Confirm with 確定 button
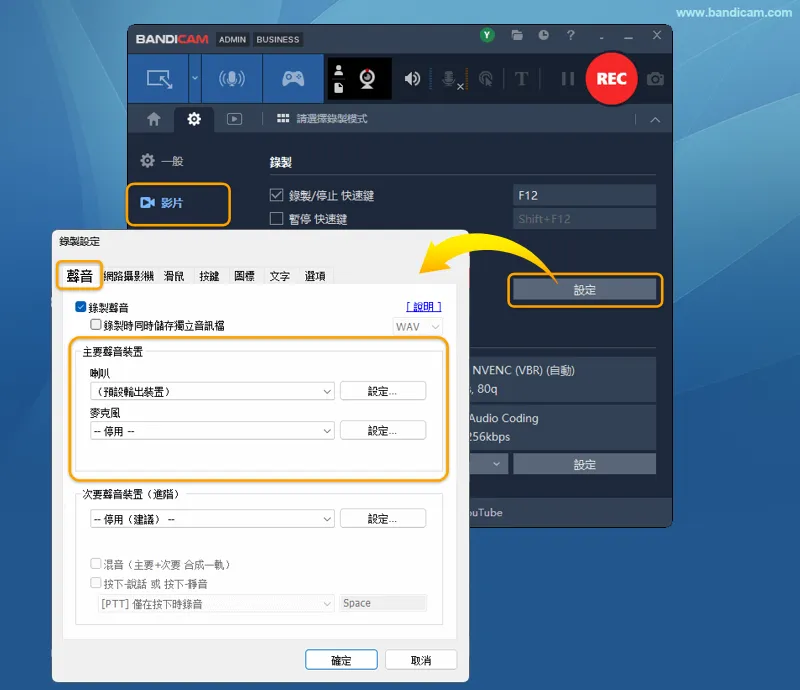This screenshot has height=690, width=800. 341,660
